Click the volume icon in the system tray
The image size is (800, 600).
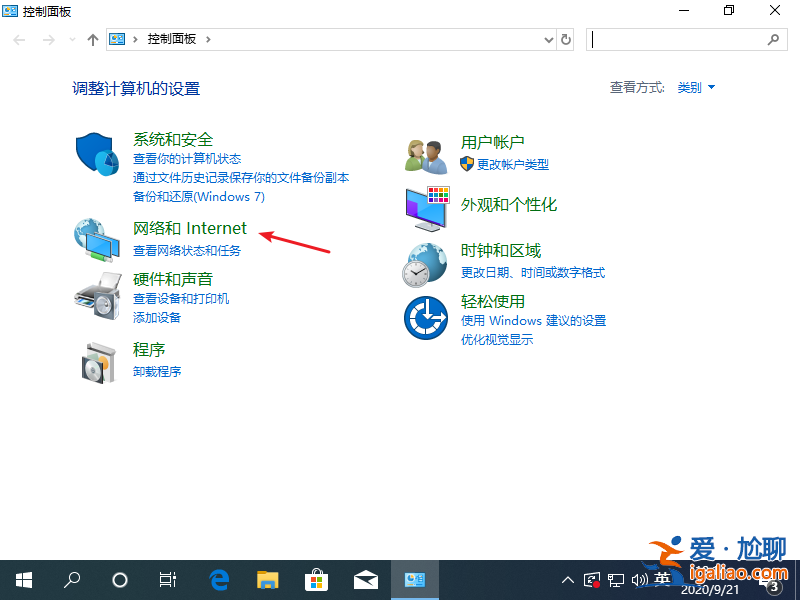pos(640,579)
